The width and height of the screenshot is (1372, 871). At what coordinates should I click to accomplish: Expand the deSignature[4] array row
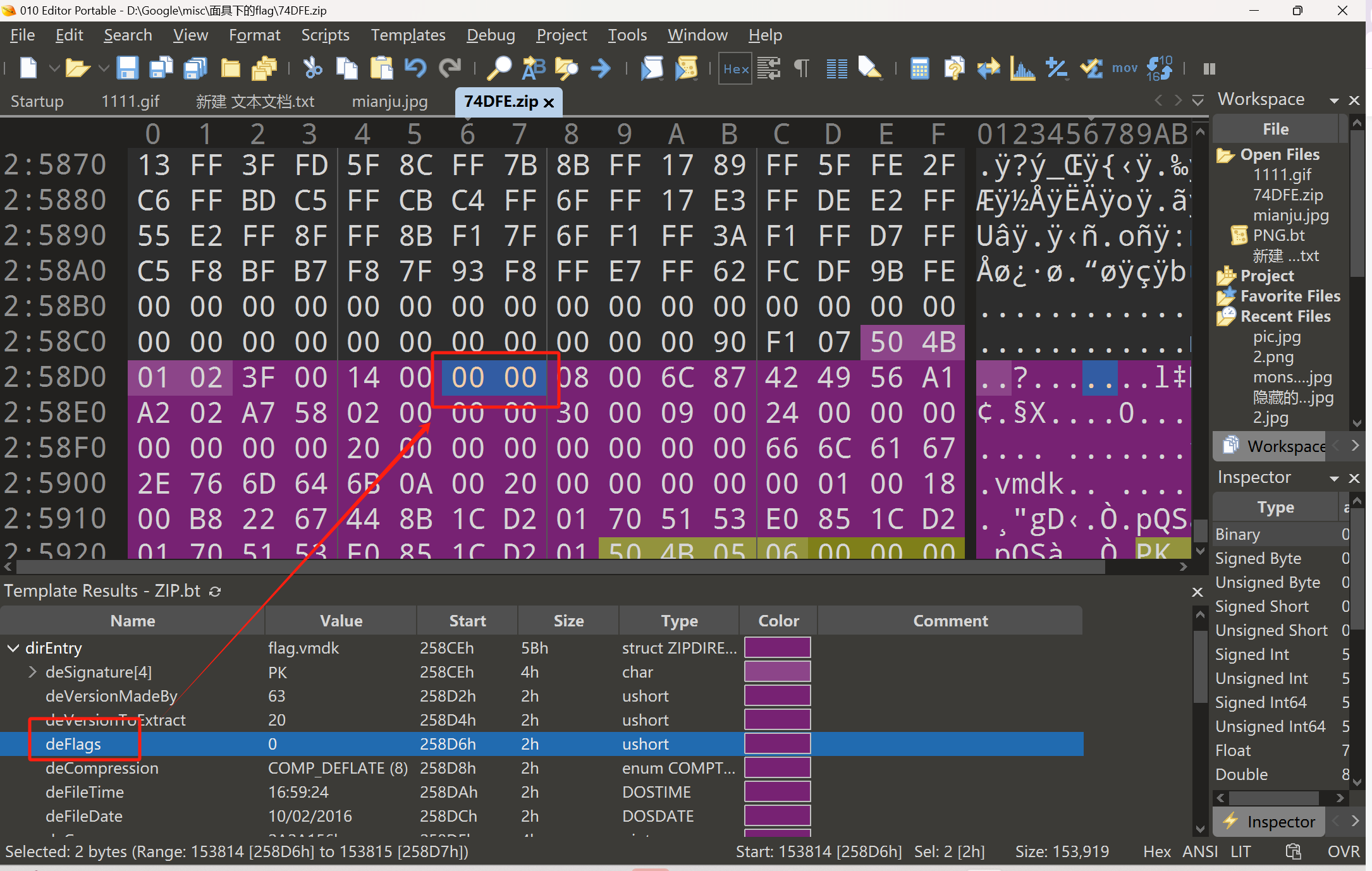[33, 672]
